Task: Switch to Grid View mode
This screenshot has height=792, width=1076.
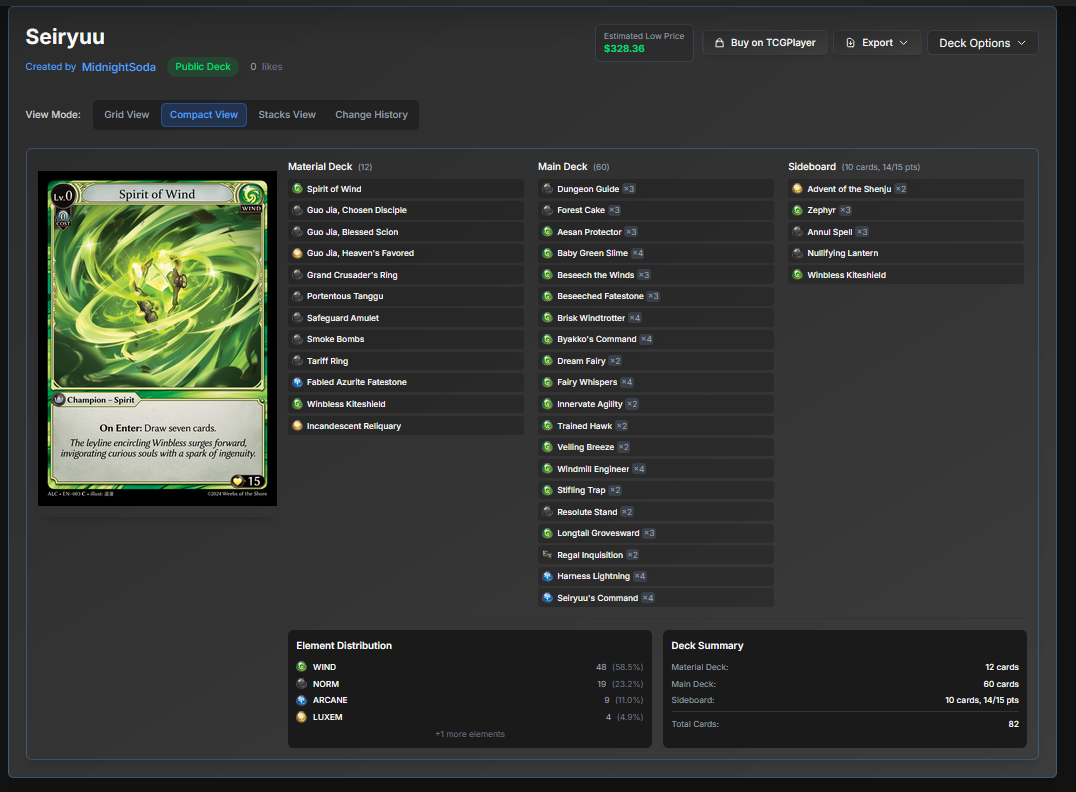Action: [126, 114]
